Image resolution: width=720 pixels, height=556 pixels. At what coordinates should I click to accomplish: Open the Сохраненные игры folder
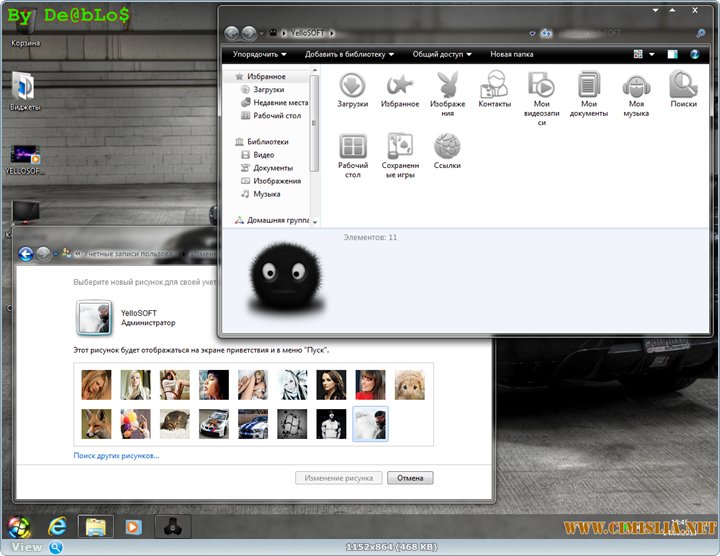[400, 146]
